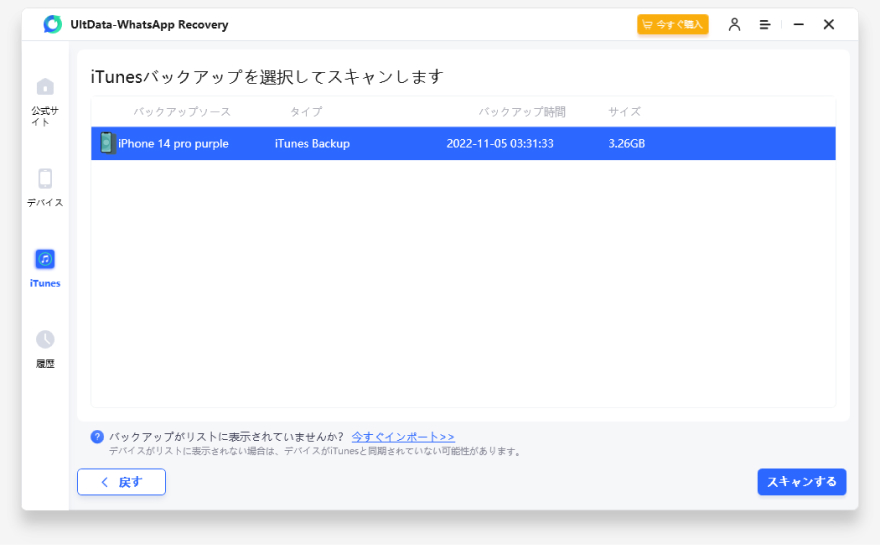
Task: Click the iPhone device icon in backup row
Action: 107,143
